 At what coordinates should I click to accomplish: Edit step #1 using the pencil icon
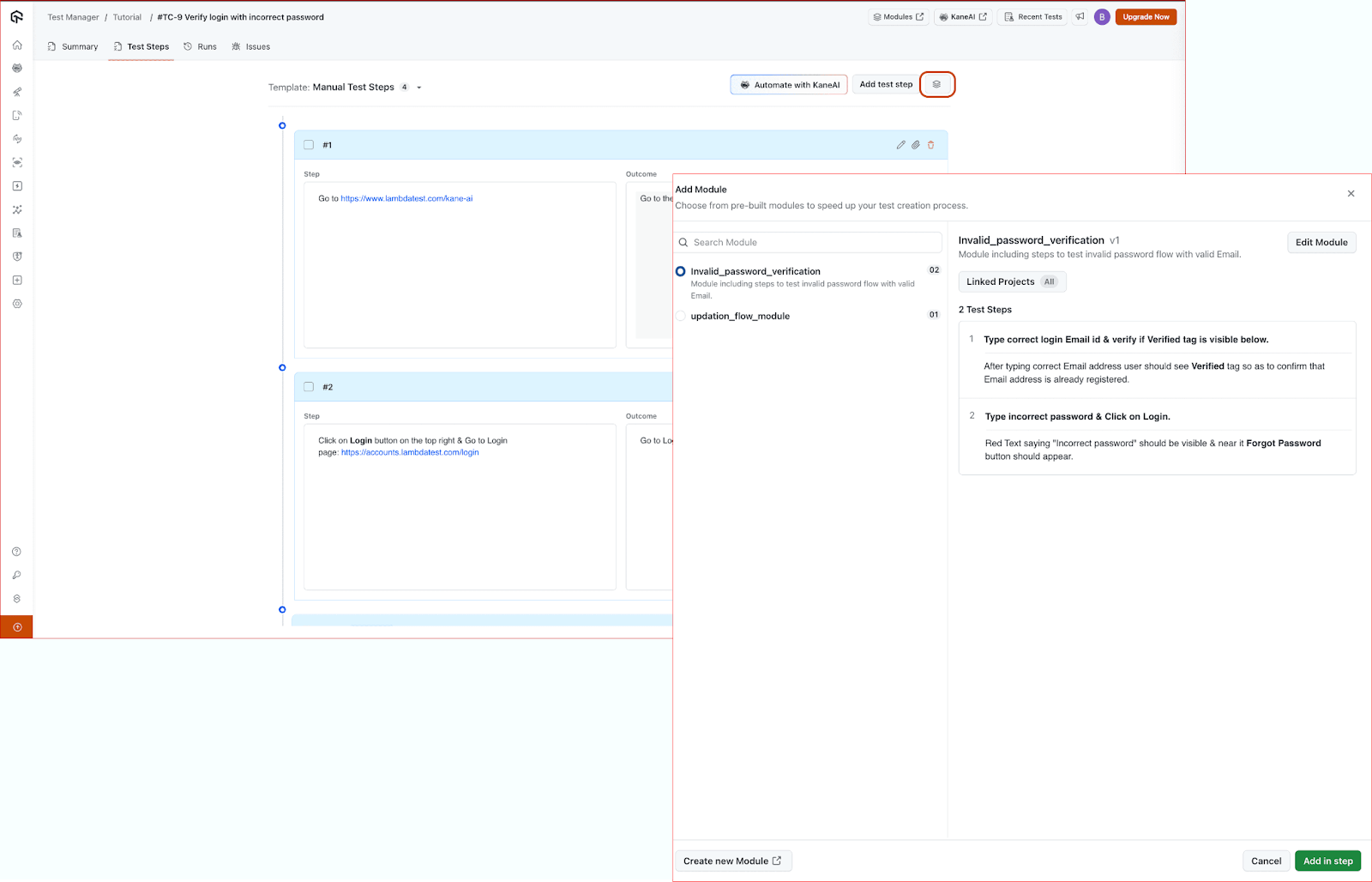(900, 144)
